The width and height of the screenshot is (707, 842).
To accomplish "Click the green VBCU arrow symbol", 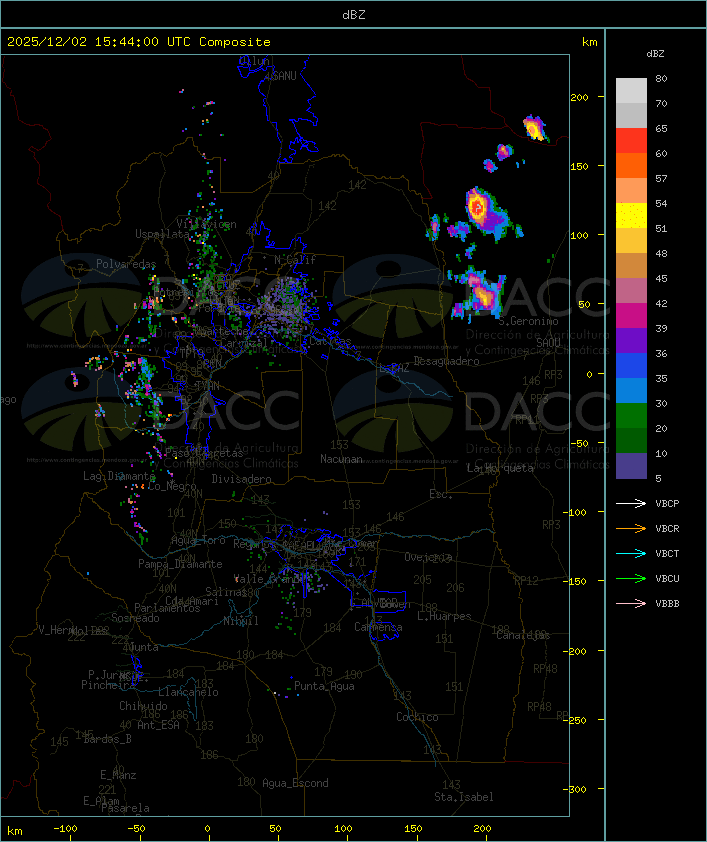I will click(x=631, y=578).
